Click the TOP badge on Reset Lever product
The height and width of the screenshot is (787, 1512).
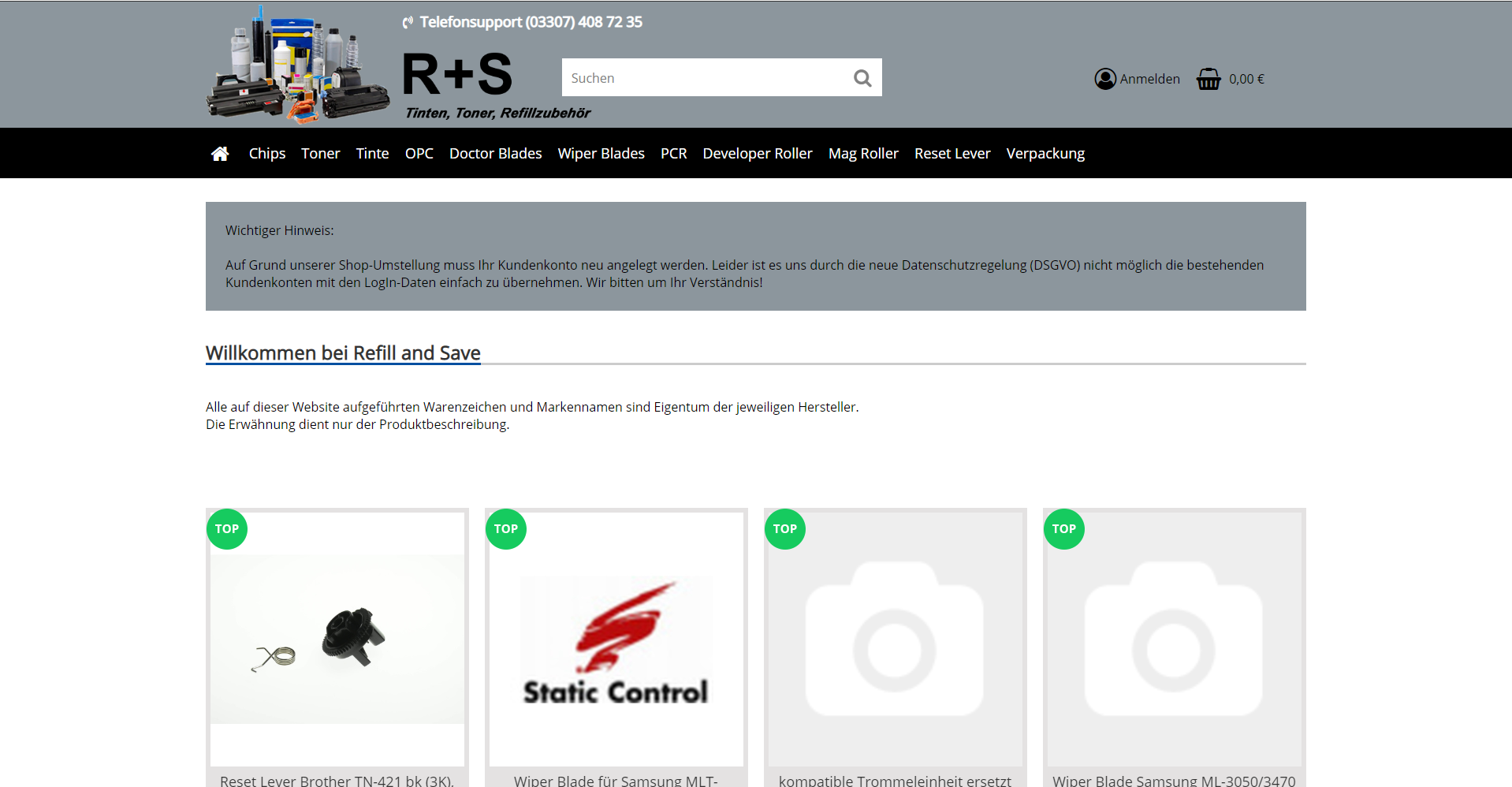(227, 529)
